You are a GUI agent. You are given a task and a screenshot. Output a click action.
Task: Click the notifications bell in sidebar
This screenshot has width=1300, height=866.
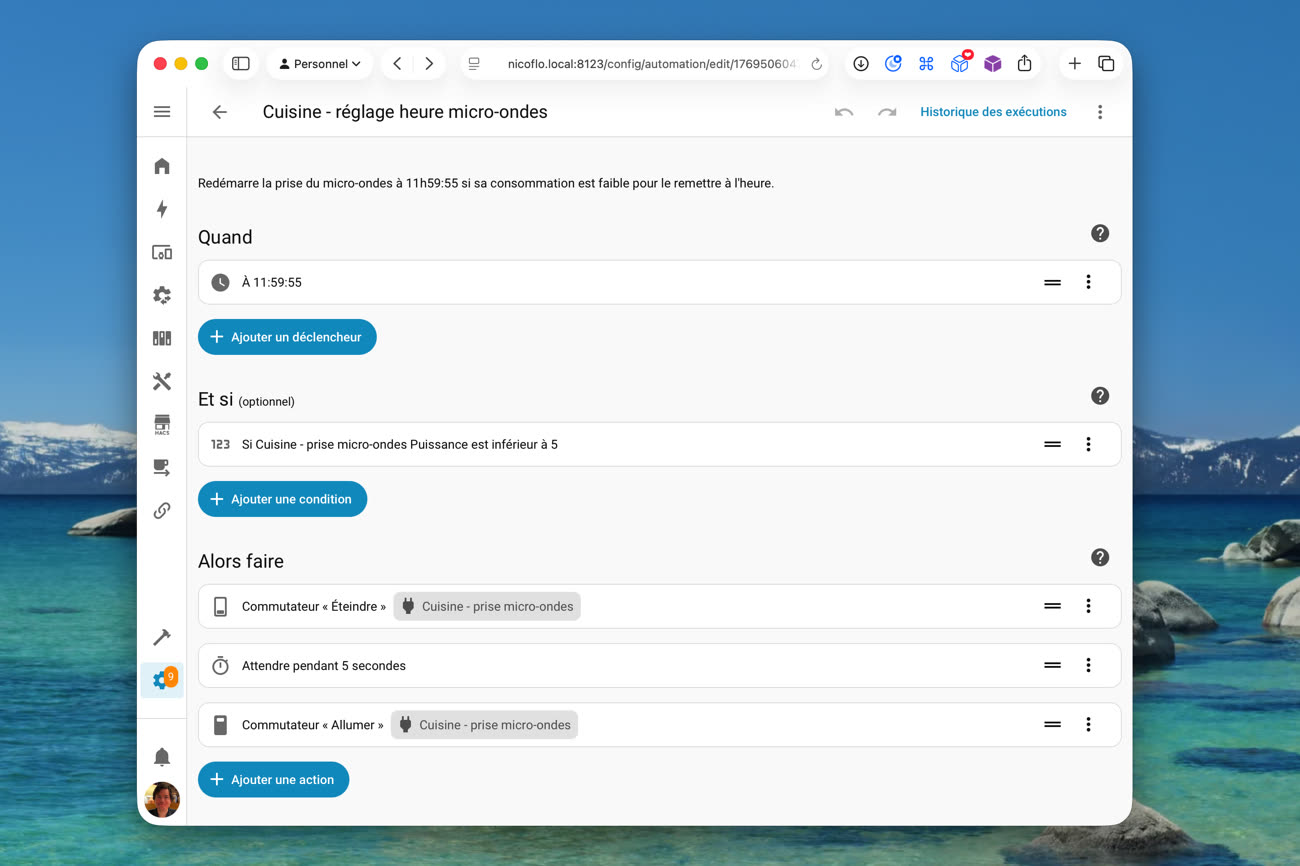click(x=162, y=757)
